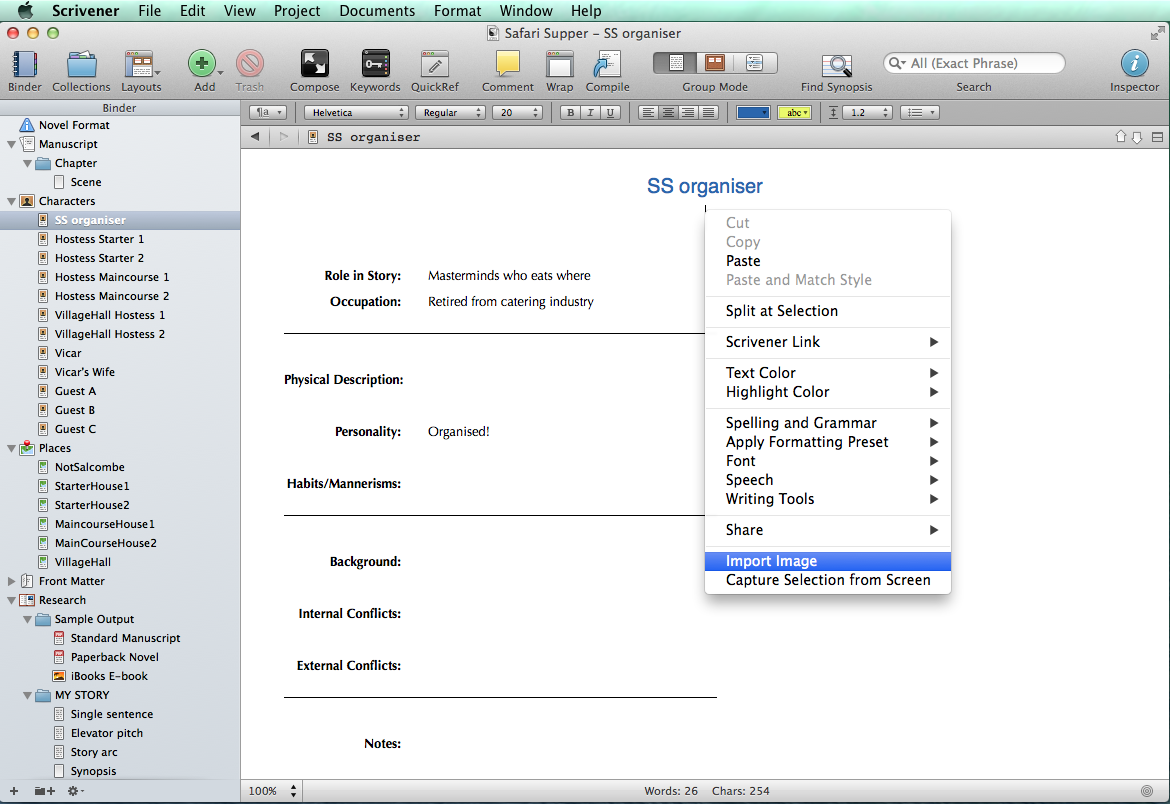Open the Spelling and Grammar submenu
This screenshot has width=1170, height=804.
[x=828, y=423]
